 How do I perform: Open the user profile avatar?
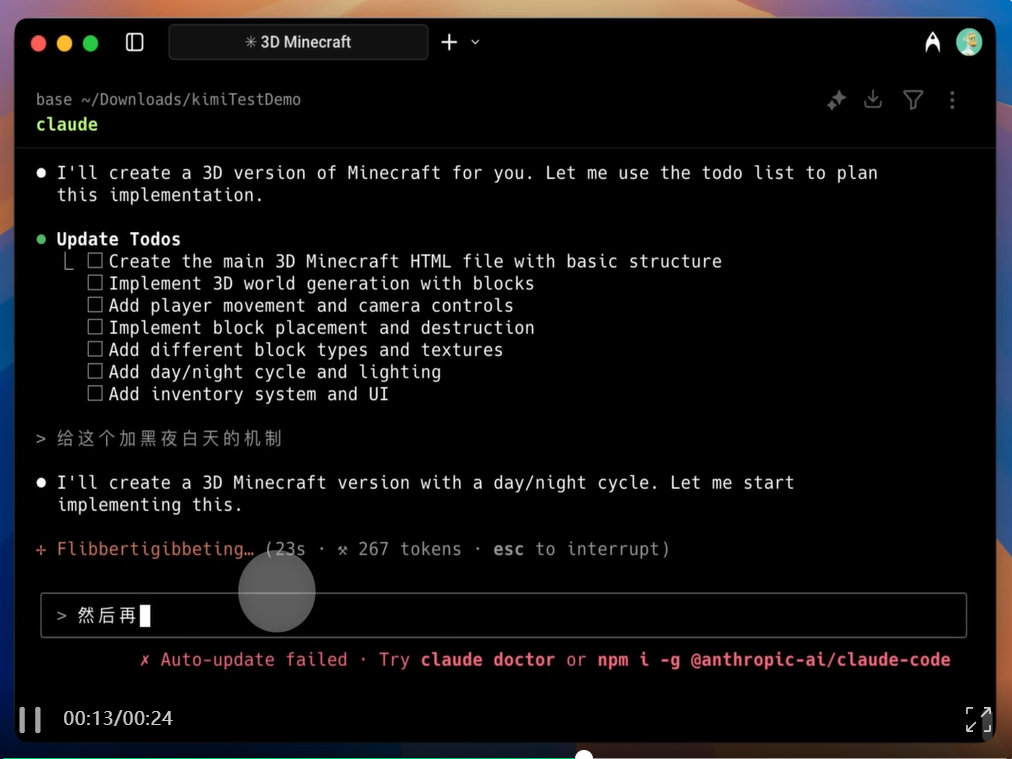(969, 43)
